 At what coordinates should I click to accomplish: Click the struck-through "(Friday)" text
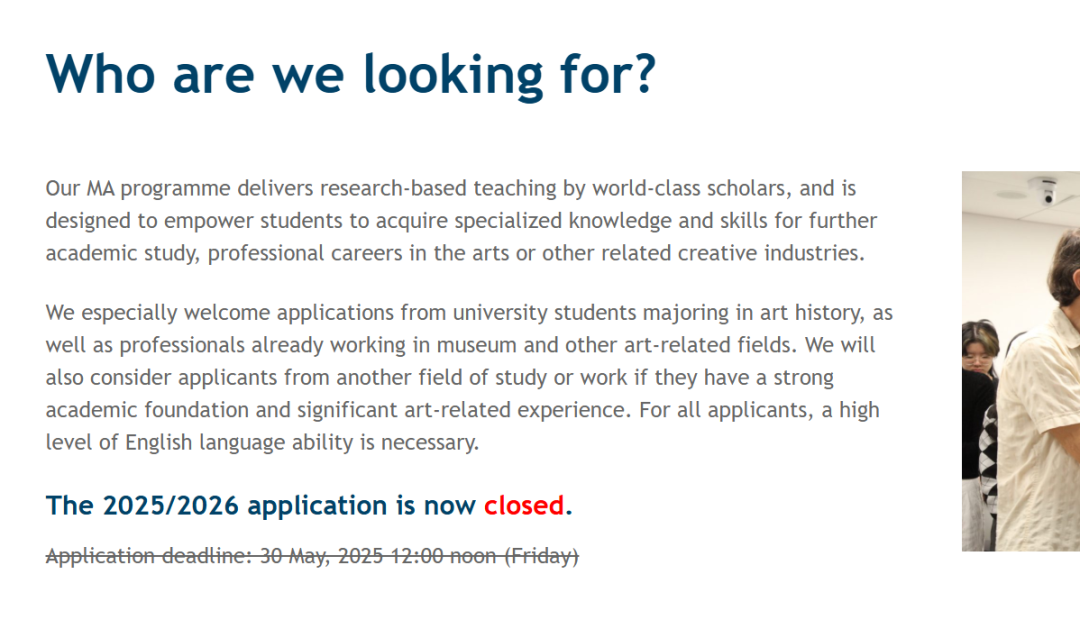[x=541, y=556]
